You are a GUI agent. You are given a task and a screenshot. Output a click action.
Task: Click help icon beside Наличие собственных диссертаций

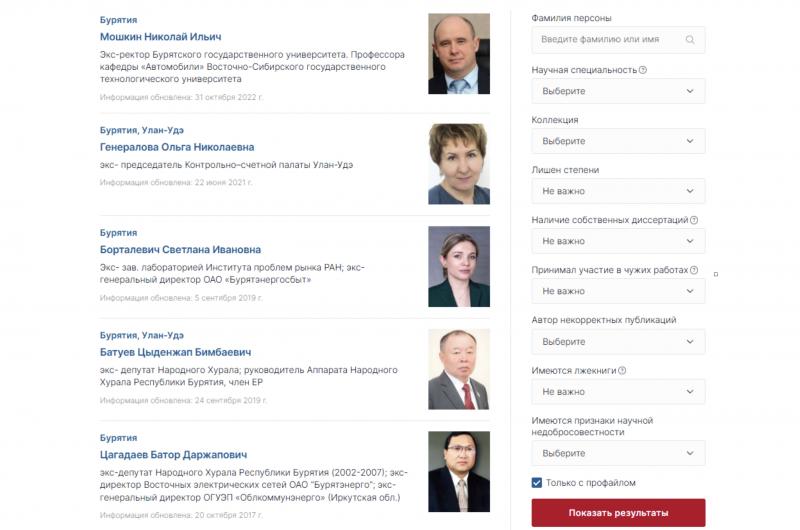pyautogui.click(x=694, y=220)
